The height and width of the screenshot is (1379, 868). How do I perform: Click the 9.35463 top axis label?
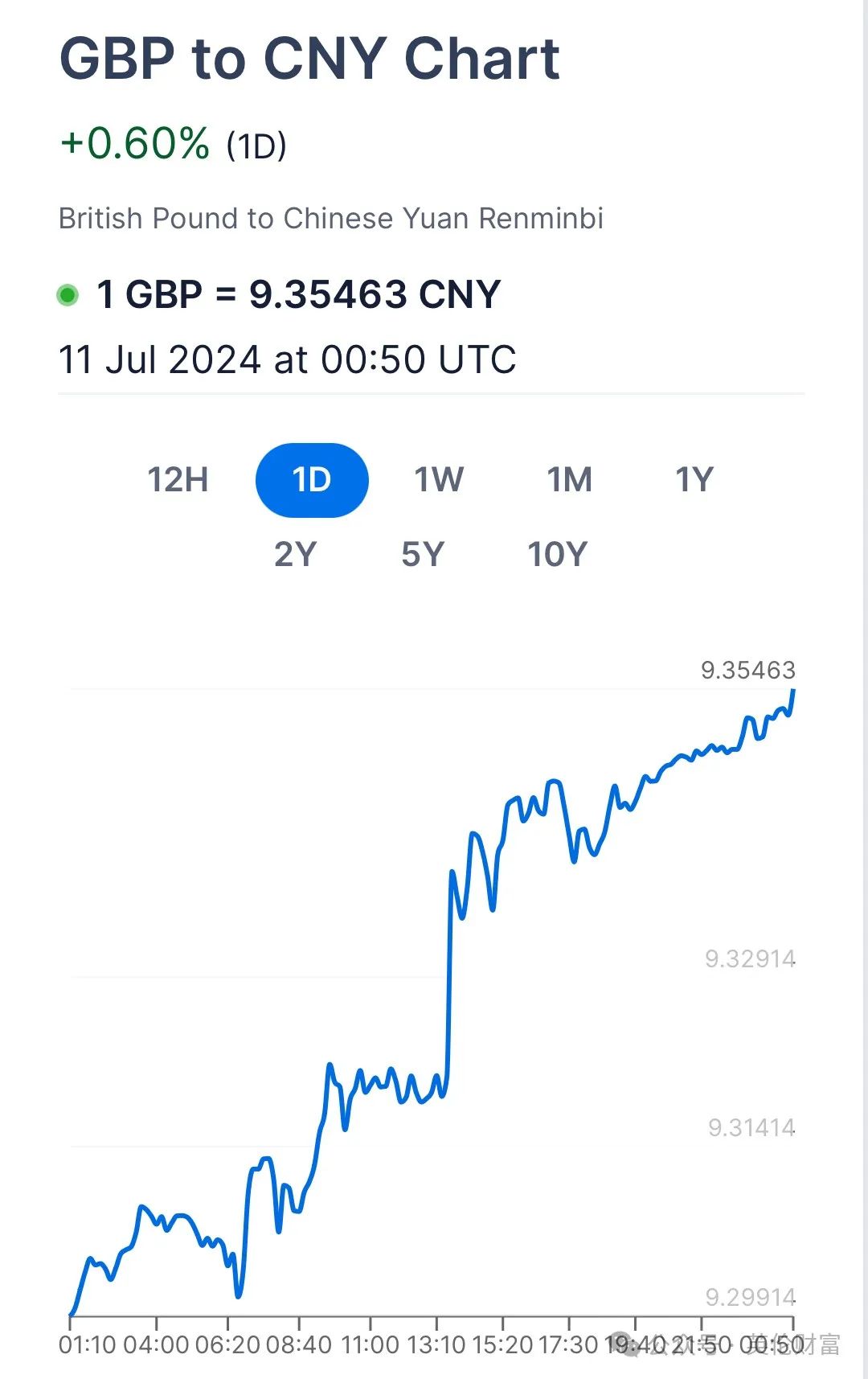point(747,670)
